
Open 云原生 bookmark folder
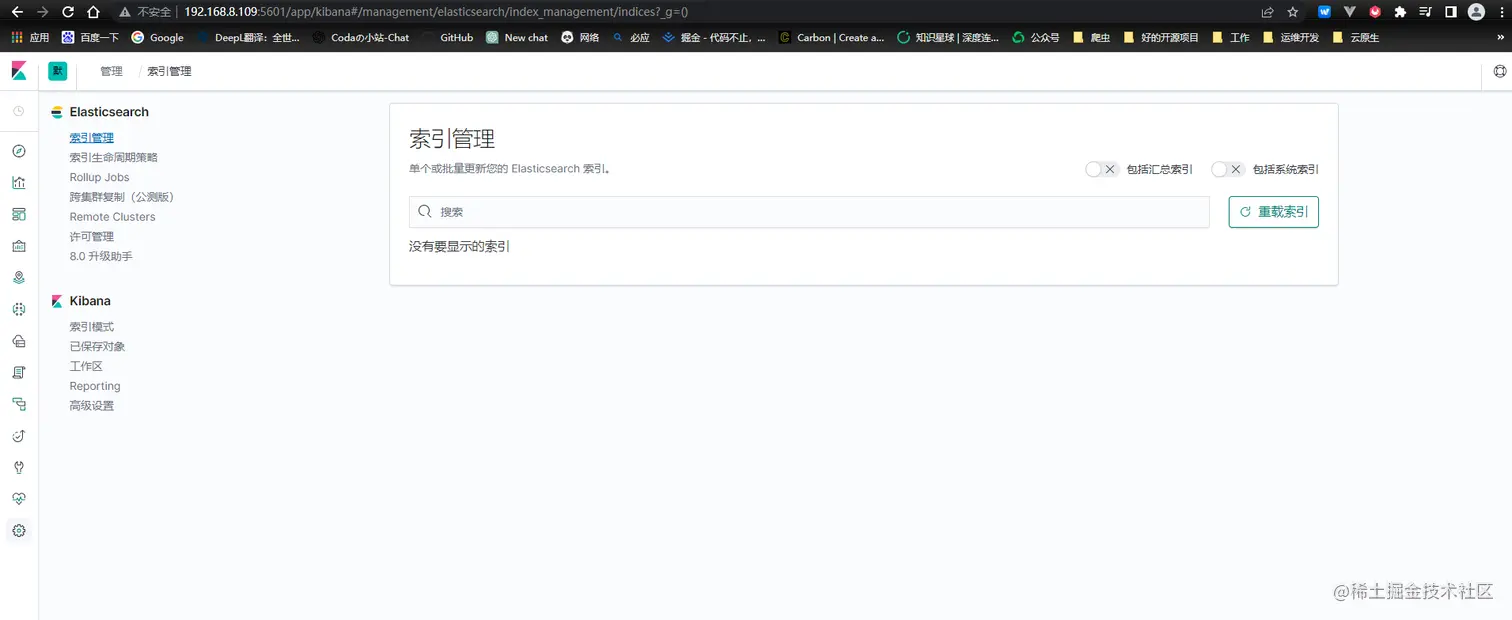point(1355,37)
